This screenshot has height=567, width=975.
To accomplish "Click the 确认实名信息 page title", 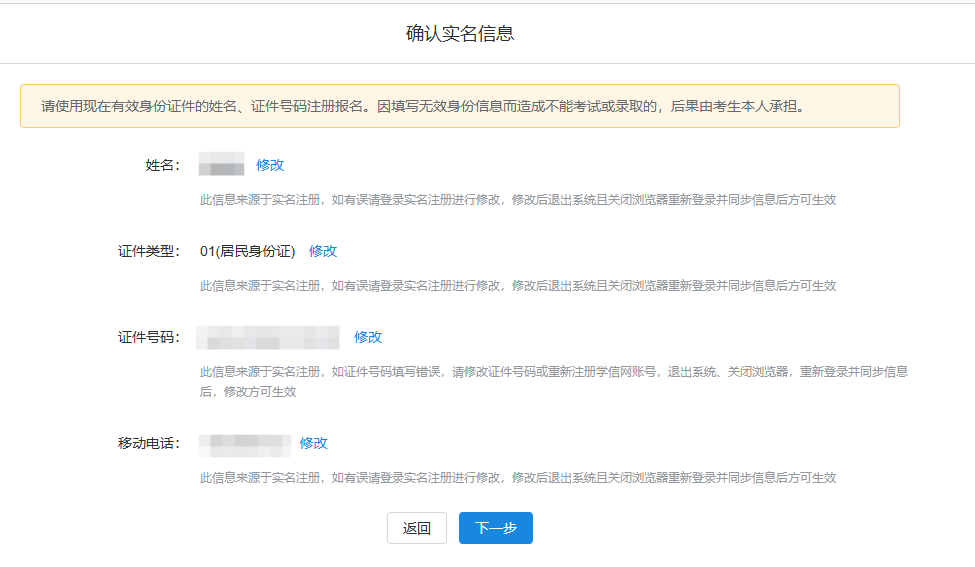I will tap(459, 34).
